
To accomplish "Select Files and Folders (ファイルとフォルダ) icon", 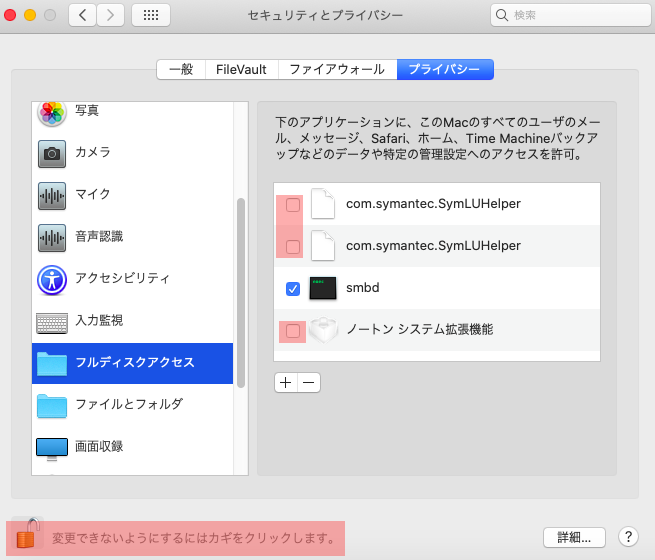I will tap(52, 405).
